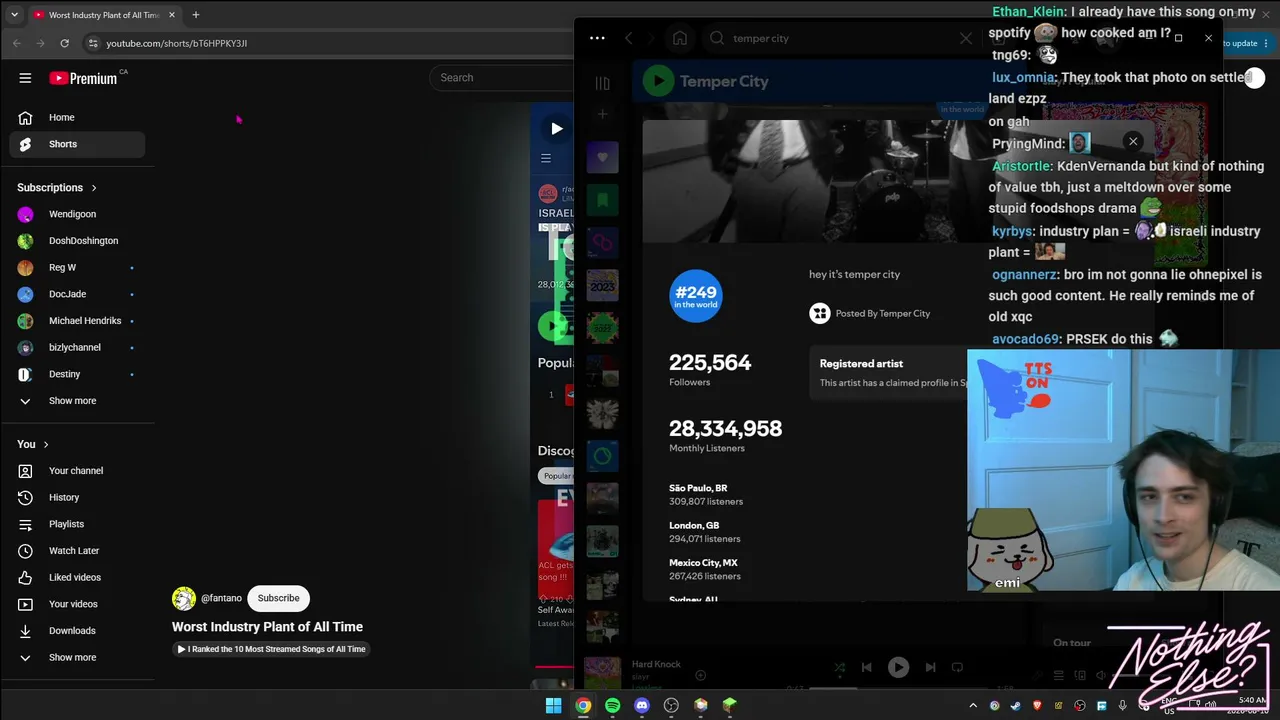1280x720 pixels.
Task: Show hidden system tray icons
Action: click(972, 705)
